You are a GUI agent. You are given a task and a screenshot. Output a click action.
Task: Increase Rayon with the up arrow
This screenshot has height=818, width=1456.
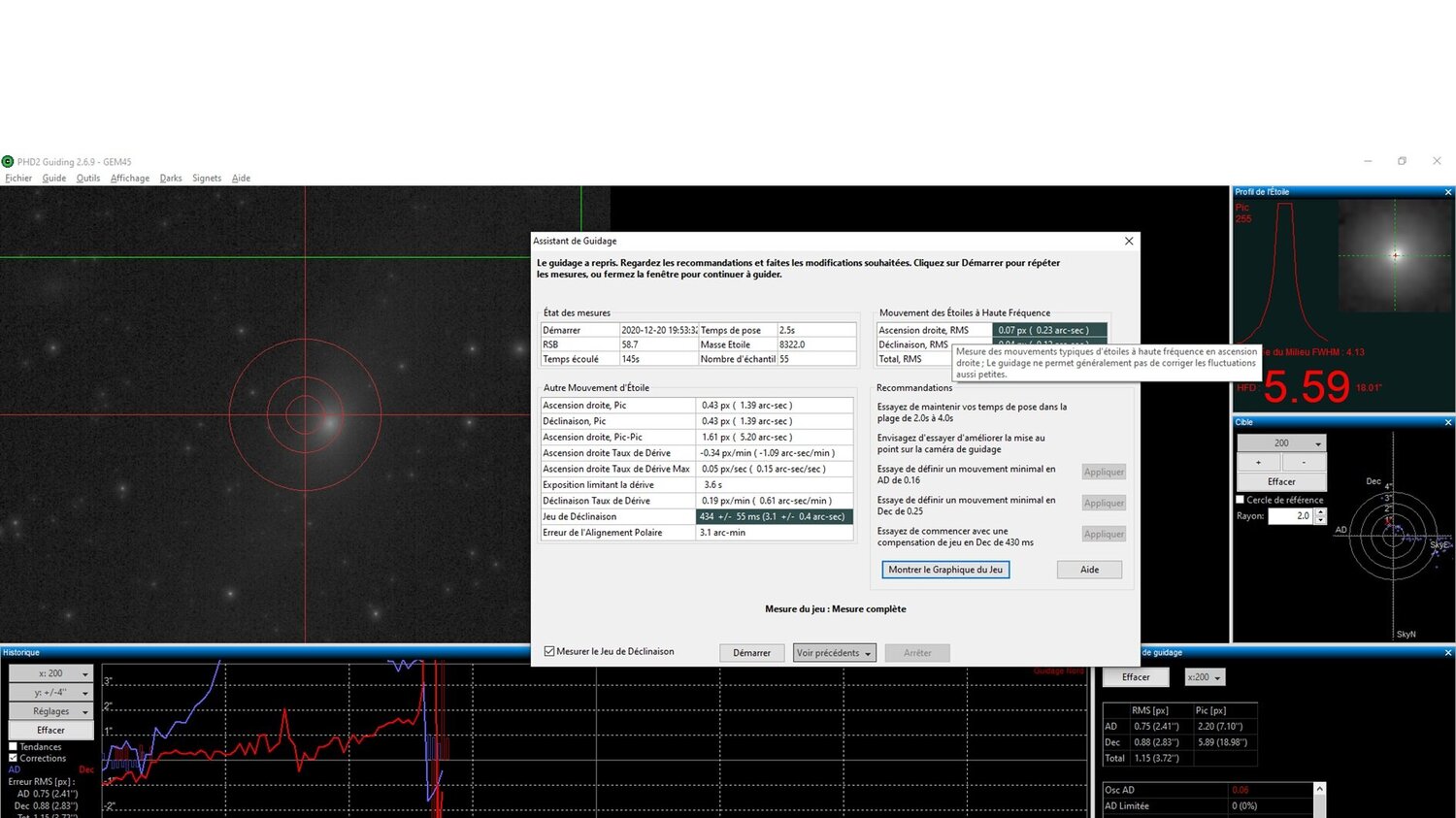pyautogui.click(x=1320, y=512)
